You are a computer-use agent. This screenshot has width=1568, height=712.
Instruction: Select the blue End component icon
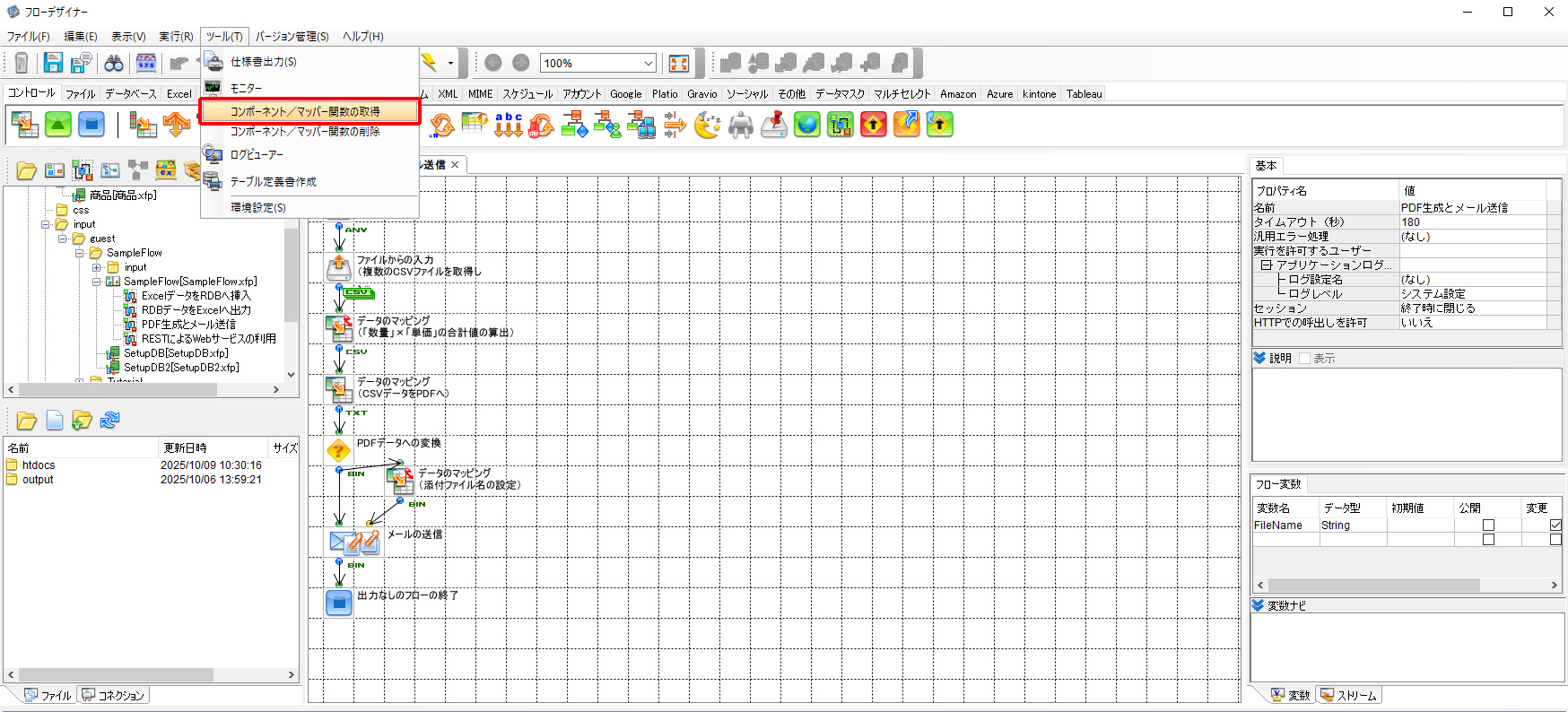(91, 125)
